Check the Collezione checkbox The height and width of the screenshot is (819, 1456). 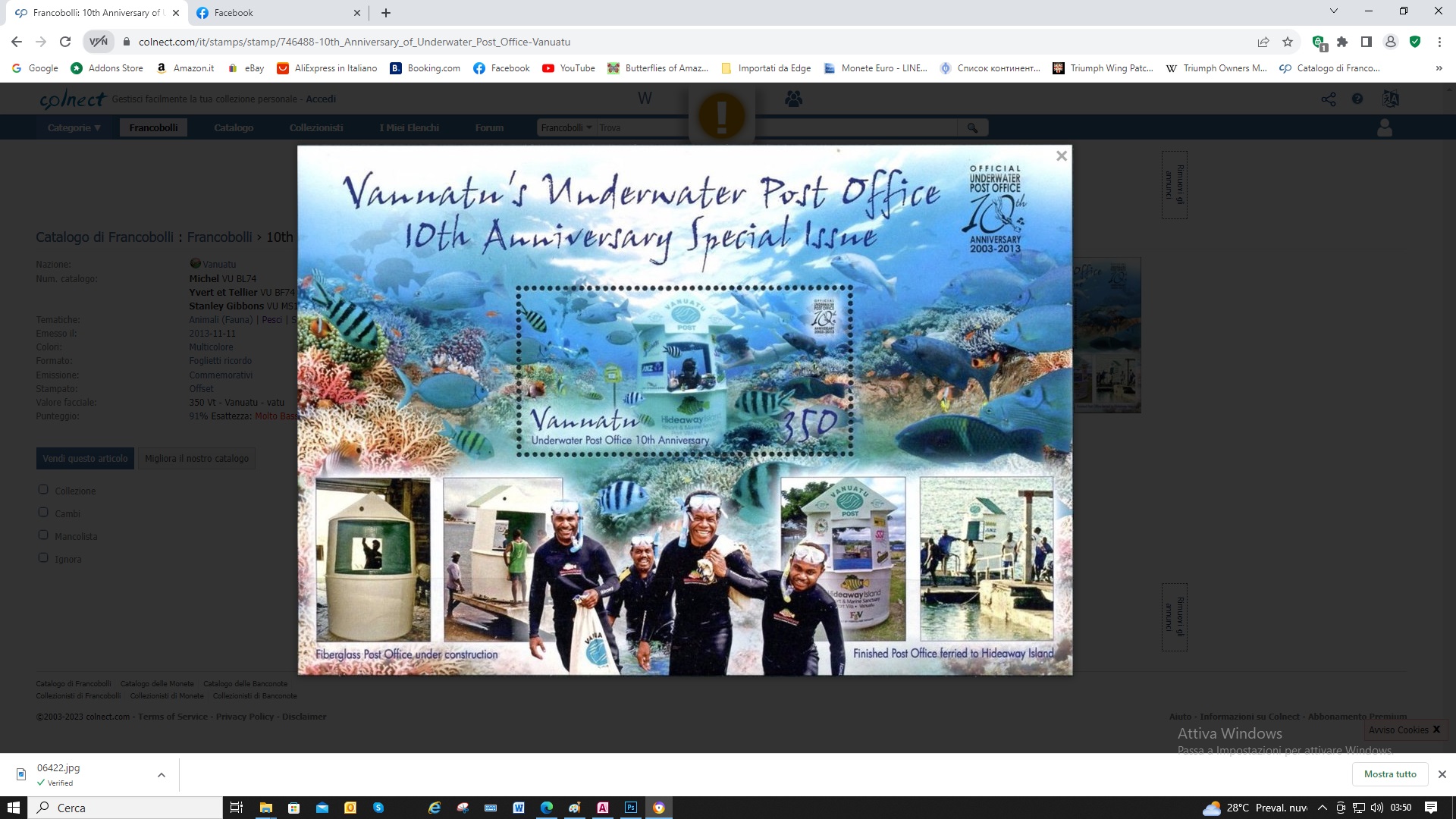43,490
